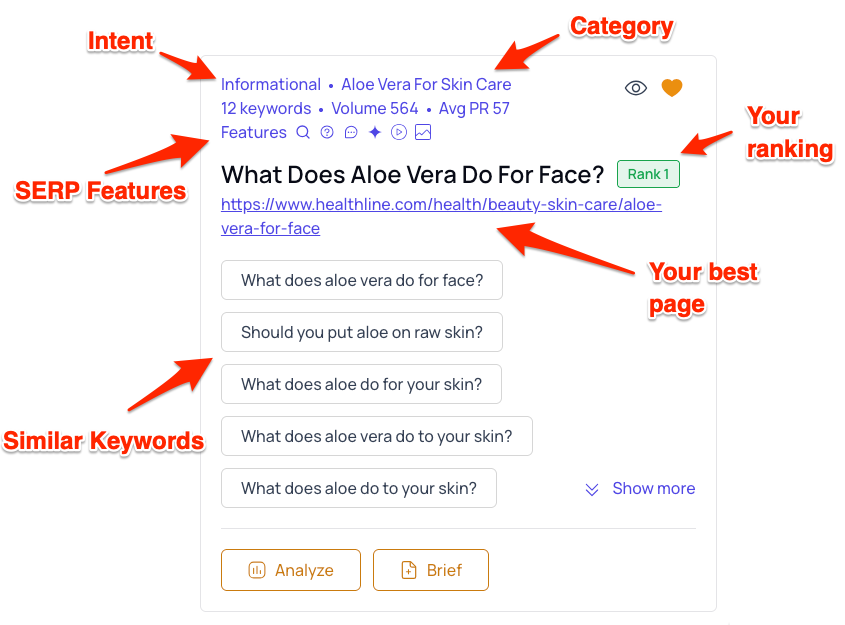Select keyword 'What does aloe vera do for face?'
Image resolution: width=845 pixels, height=625 pixels.
point(362,280)
